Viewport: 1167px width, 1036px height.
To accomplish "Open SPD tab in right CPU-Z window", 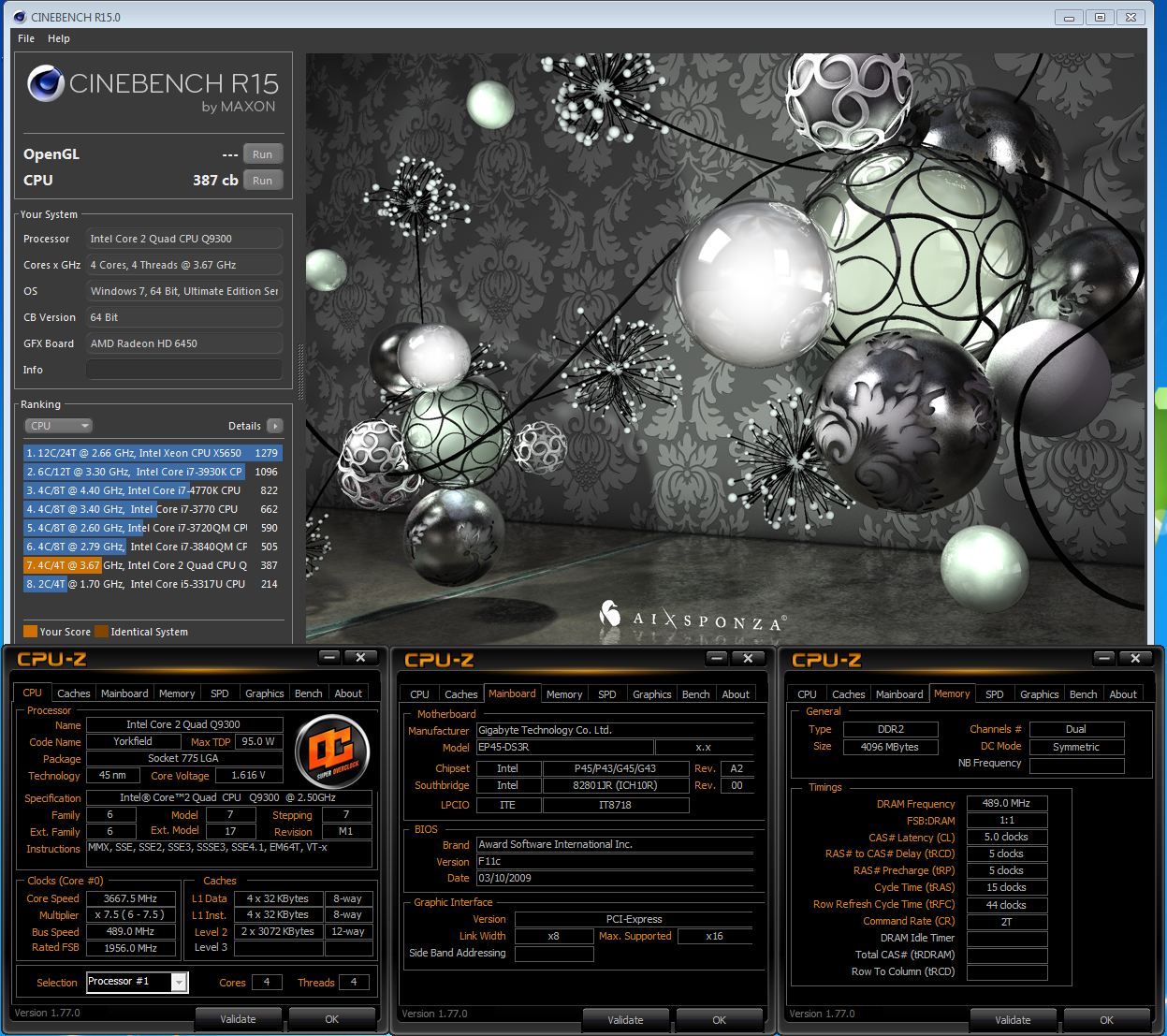I will (x=995, y=694).
